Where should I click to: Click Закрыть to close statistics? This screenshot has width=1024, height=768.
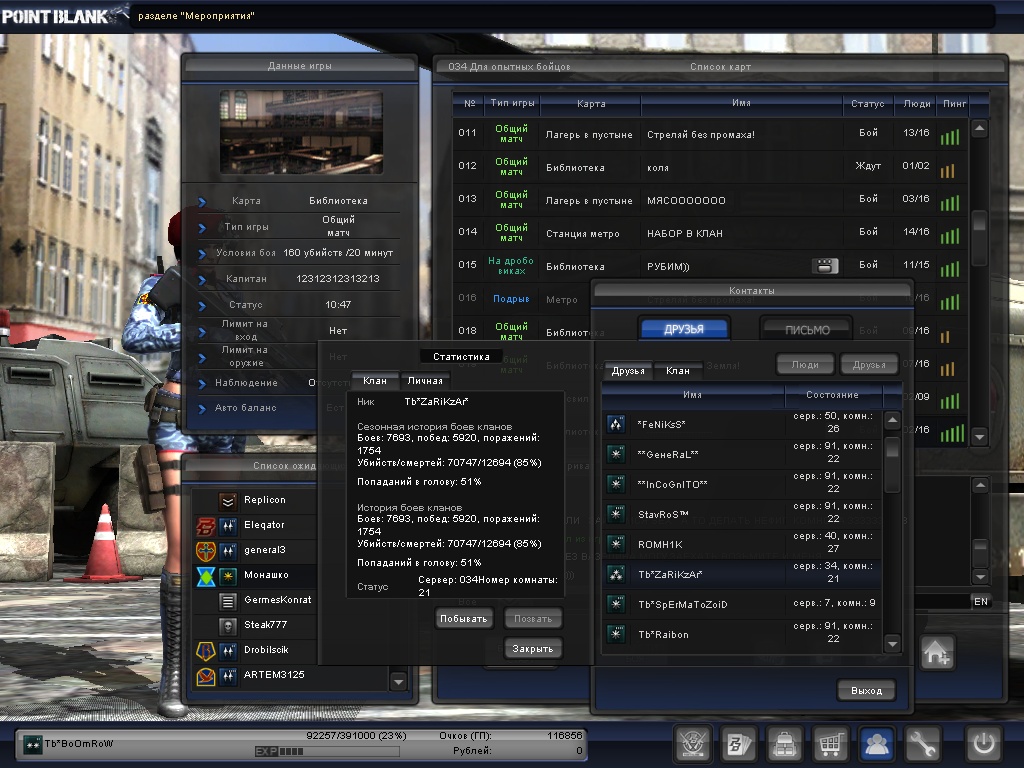pyautogui.click(x=533, y=648)
